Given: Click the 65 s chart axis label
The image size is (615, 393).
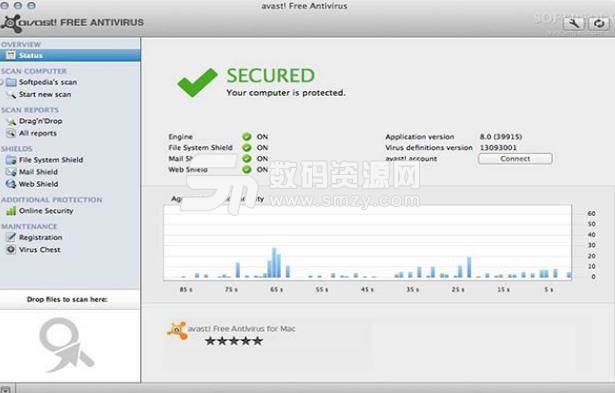Looking at the screenshot, I should tap(277, 289).
